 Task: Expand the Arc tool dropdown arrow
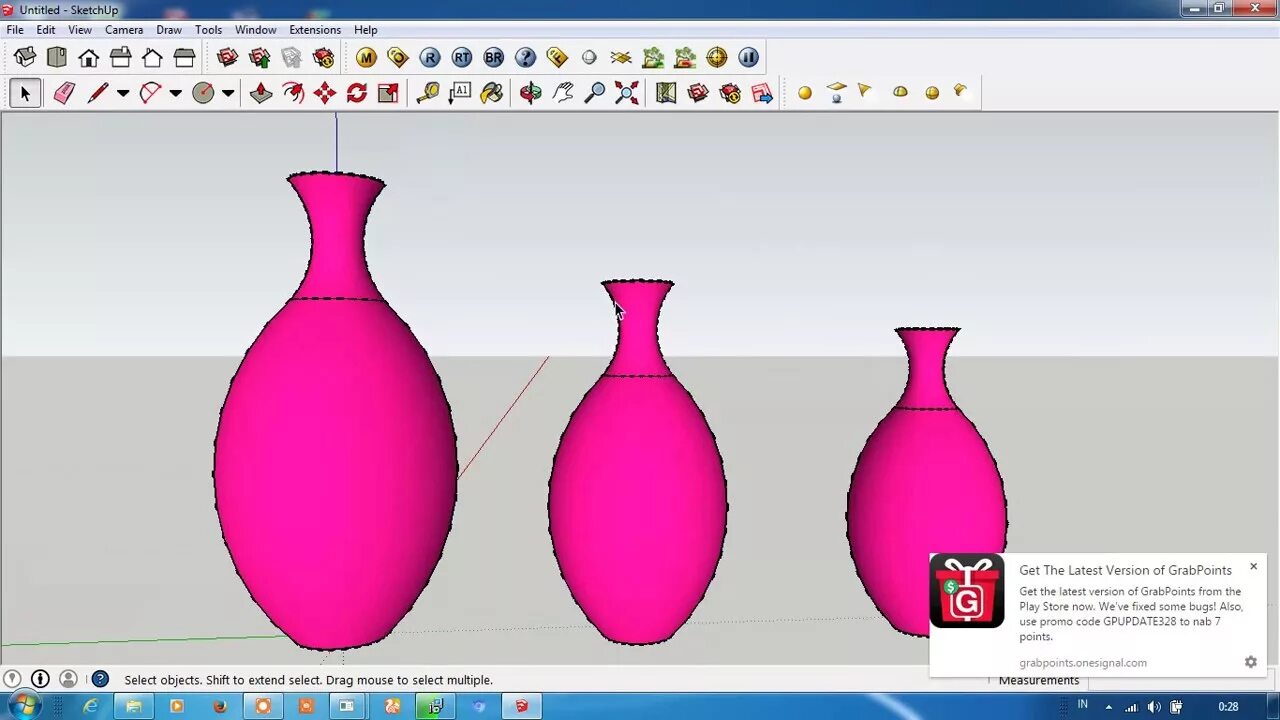[x=175, y=93]
